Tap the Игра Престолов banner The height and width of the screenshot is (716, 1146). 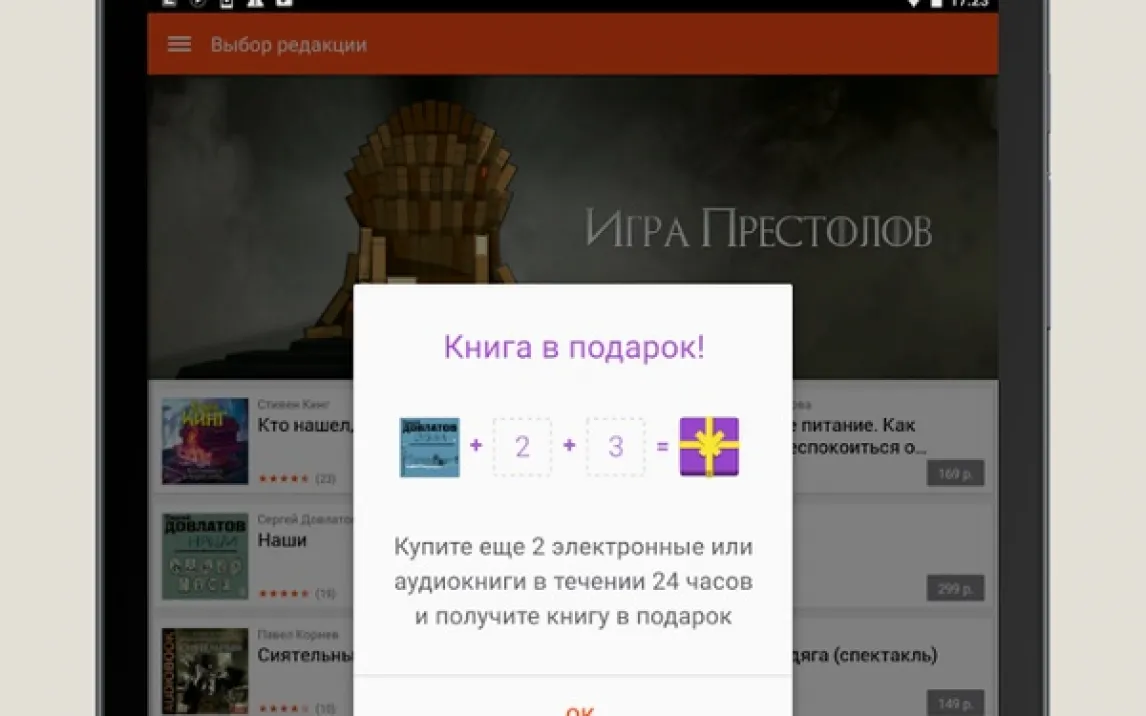coord(757,229)
